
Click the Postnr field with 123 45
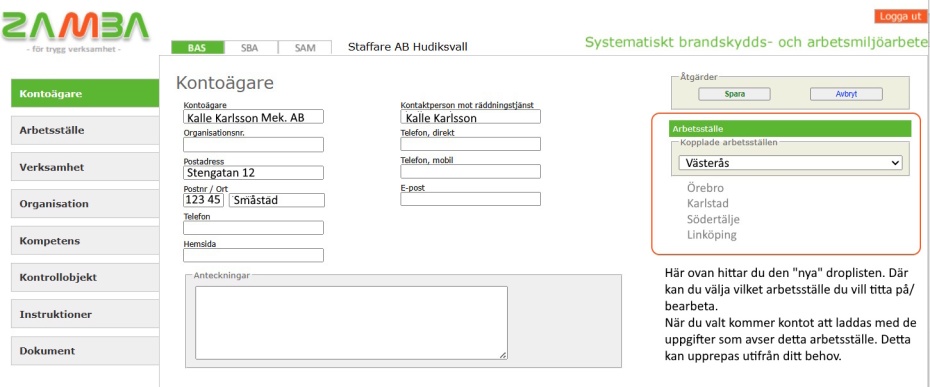[203, 200]
